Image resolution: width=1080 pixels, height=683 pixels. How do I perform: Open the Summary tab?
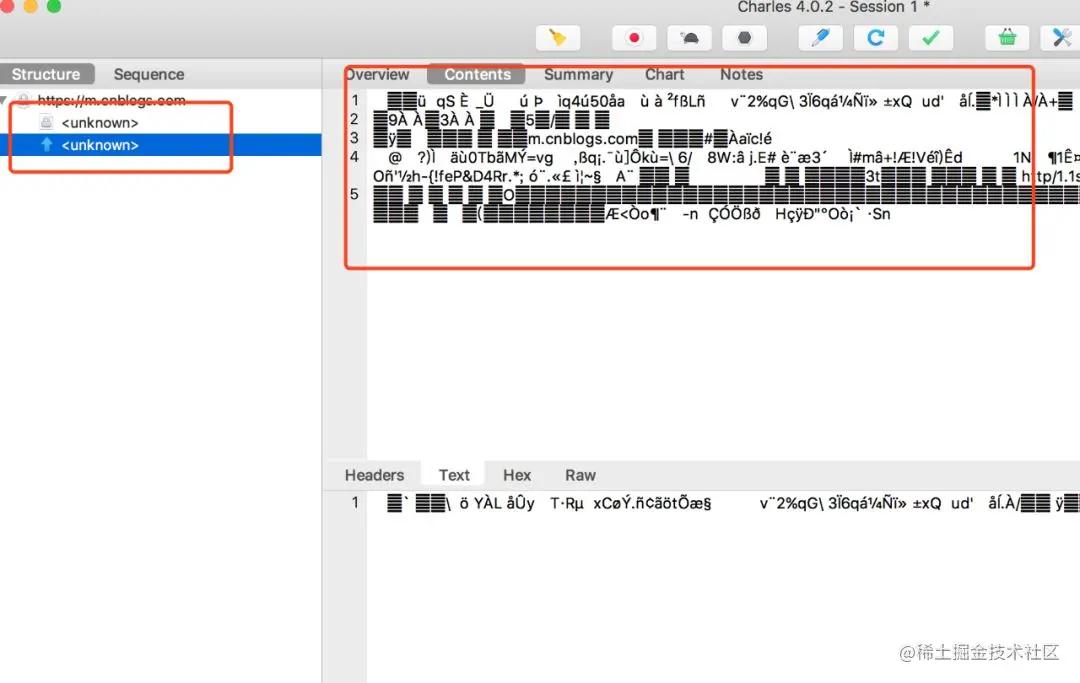[x=578, y=74]
